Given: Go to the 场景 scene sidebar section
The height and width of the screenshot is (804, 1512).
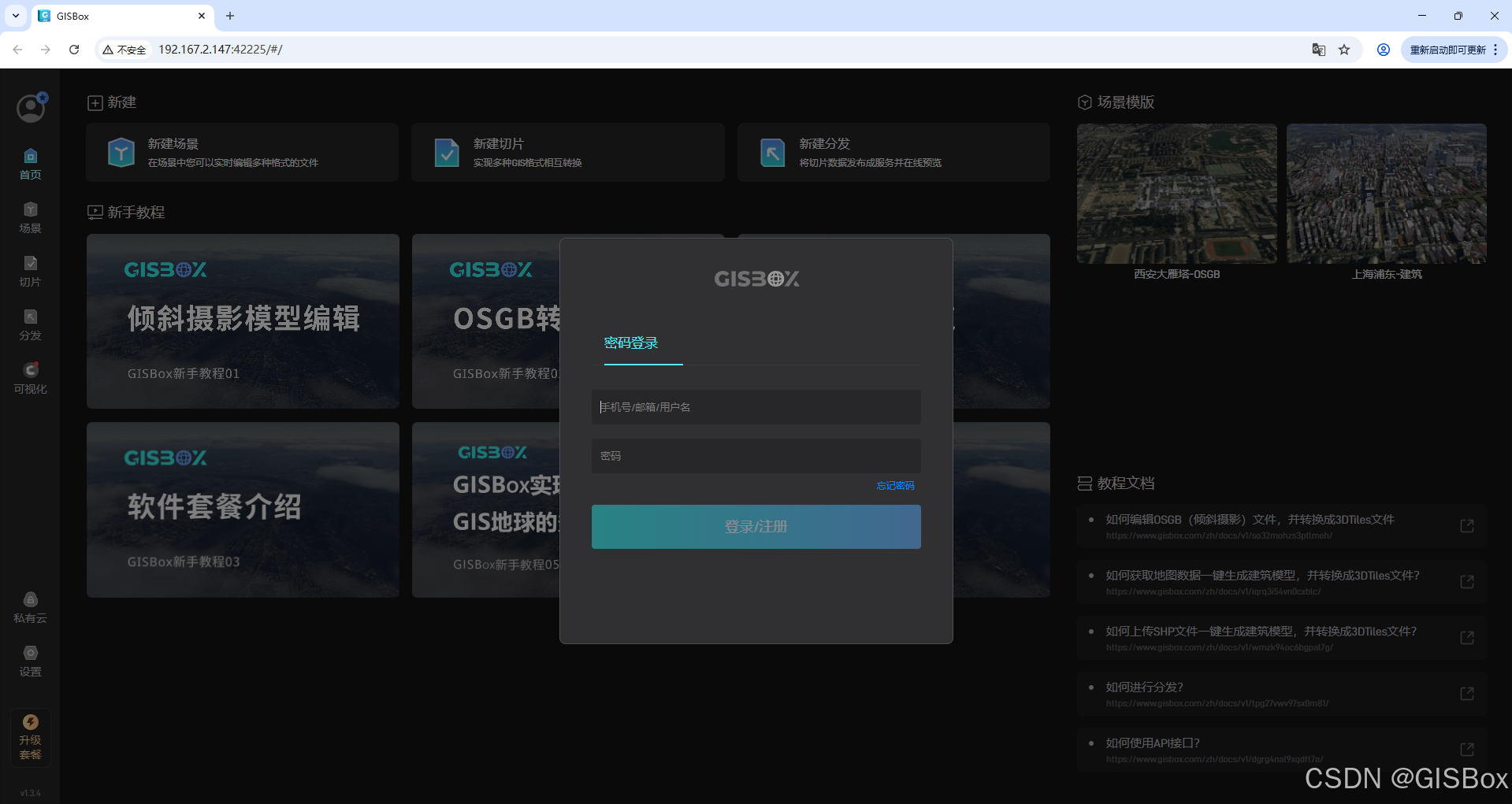Looking at the screenshot, I should pos(30,218).
